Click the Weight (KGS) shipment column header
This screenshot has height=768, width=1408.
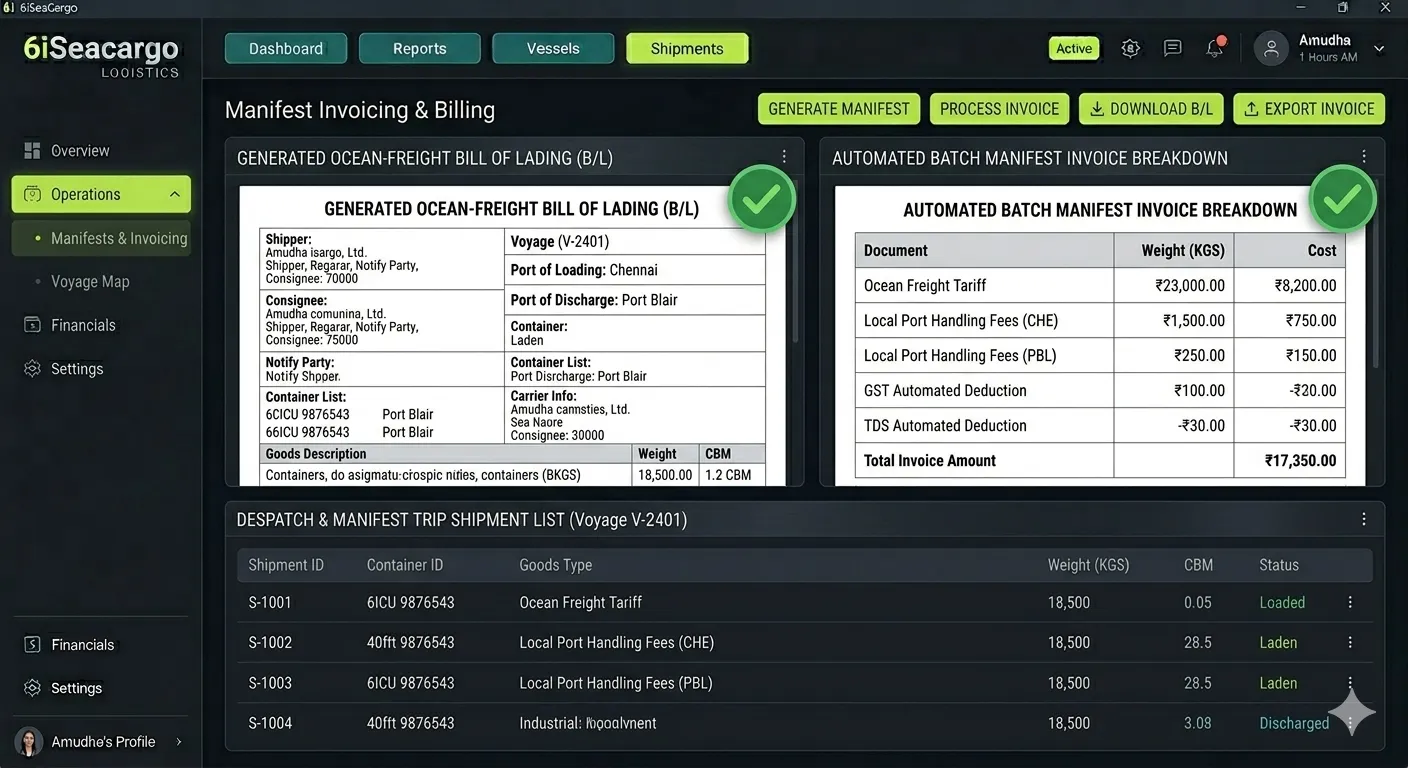[x=1088, y=565]
